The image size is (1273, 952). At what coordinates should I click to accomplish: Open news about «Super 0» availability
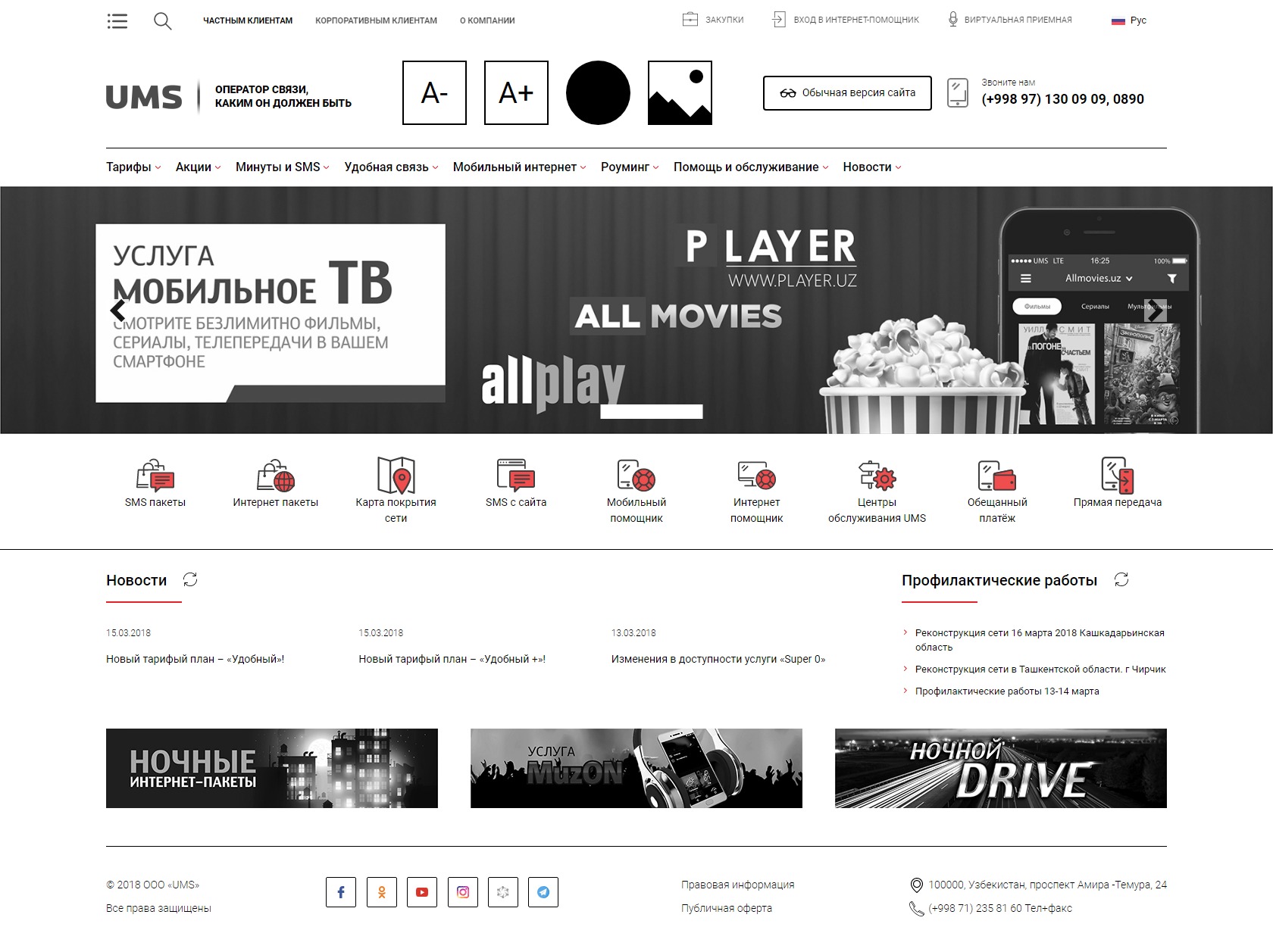pyautogui.click(x=718, y=659)
